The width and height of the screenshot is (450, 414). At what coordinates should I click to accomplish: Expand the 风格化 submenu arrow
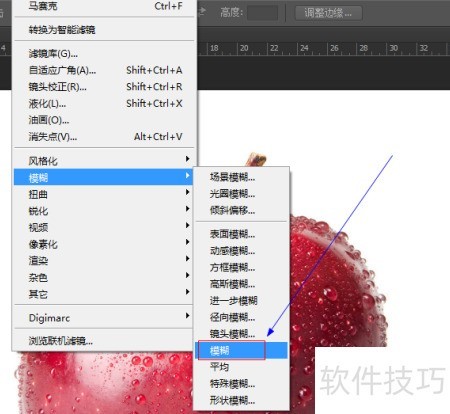188,159
